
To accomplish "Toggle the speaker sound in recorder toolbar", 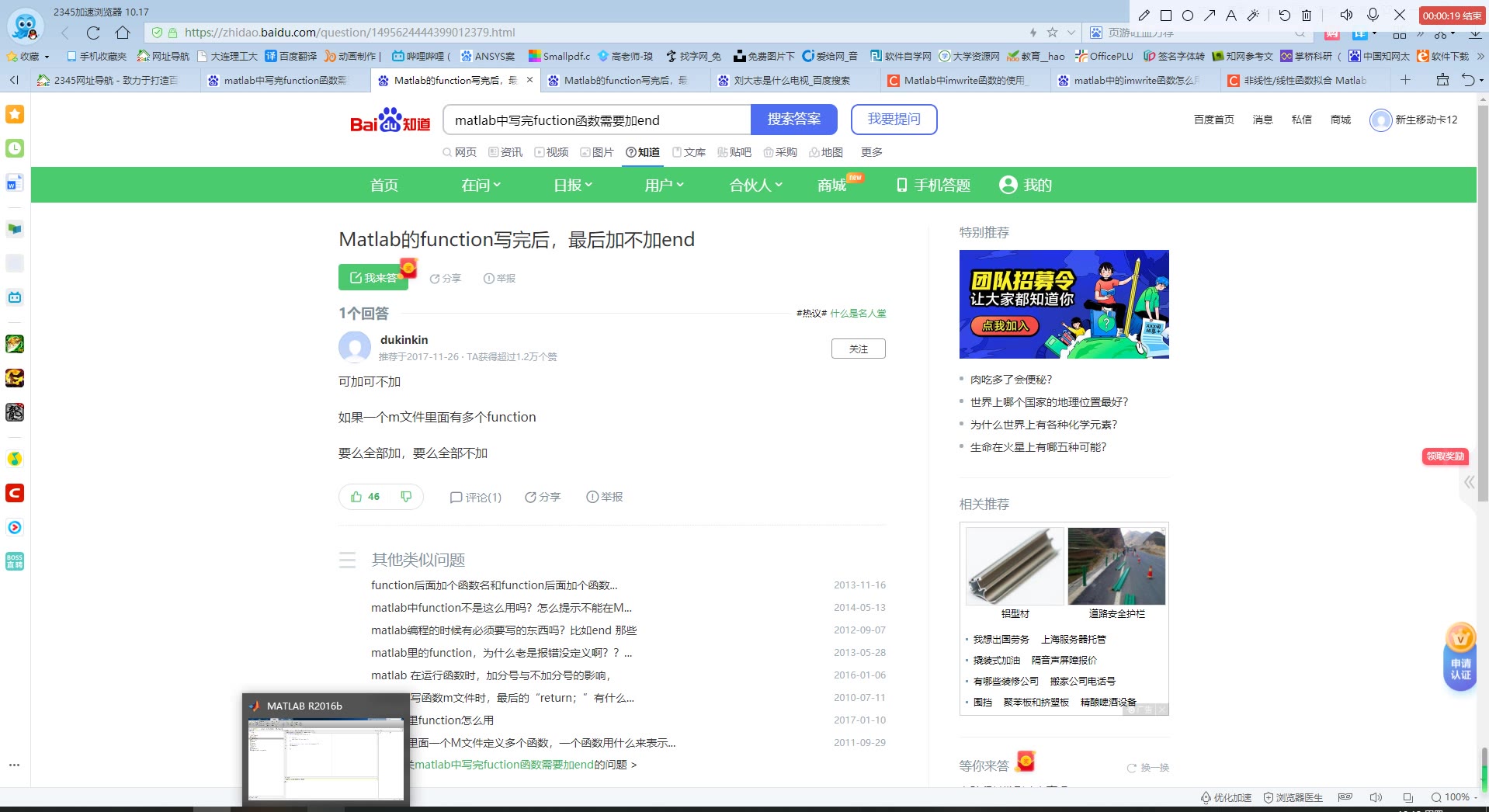I will (1346, 15).
